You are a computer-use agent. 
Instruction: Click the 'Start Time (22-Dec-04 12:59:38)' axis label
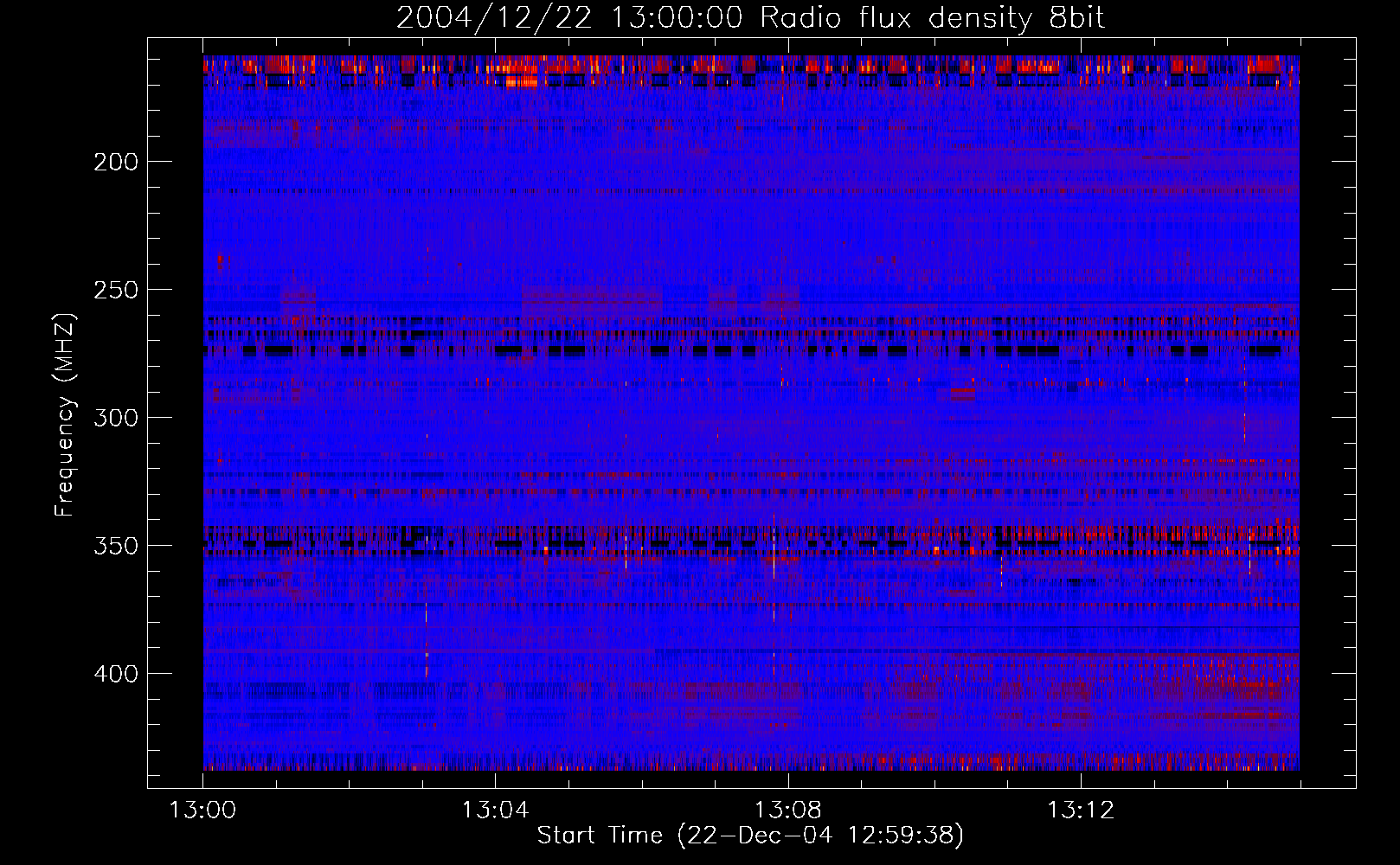click(x=750, y=836)
